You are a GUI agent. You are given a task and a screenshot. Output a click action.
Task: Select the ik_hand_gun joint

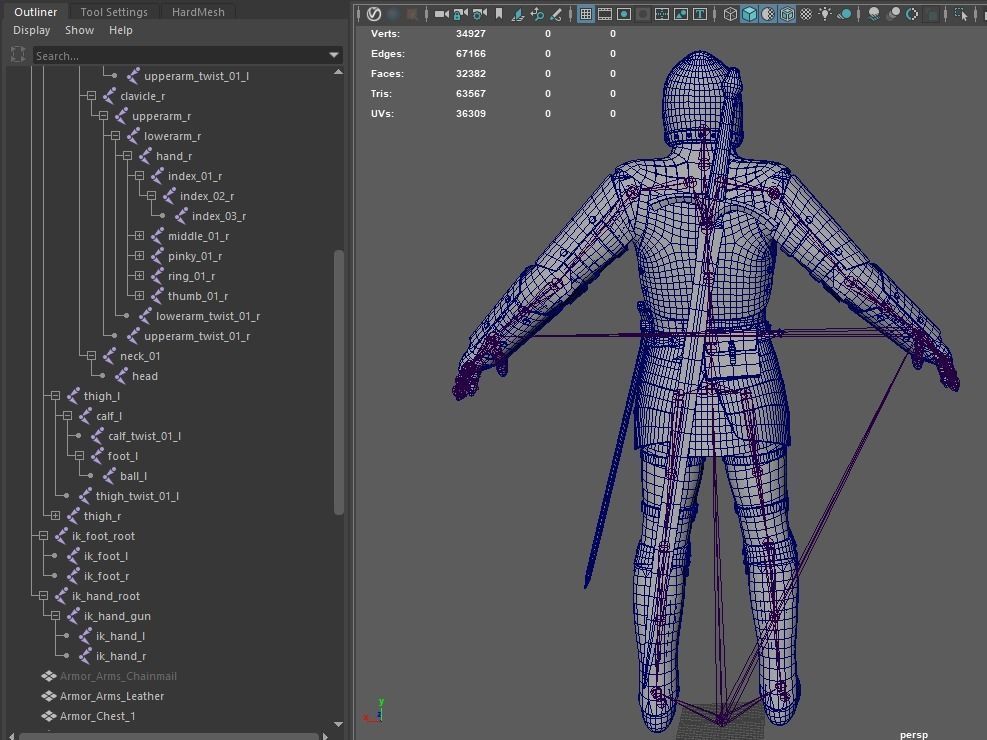pyautogui.click(x=117, y=616)
